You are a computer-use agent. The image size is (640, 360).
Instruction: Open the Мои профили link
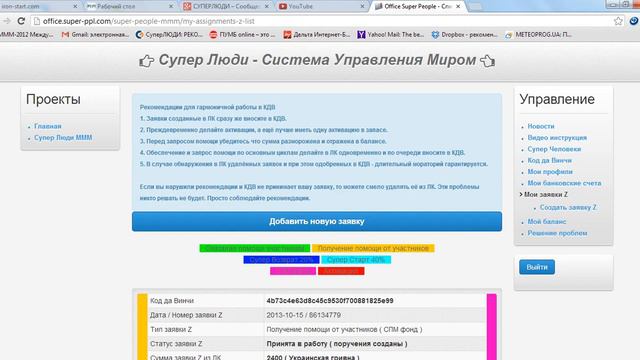(550, 172)
